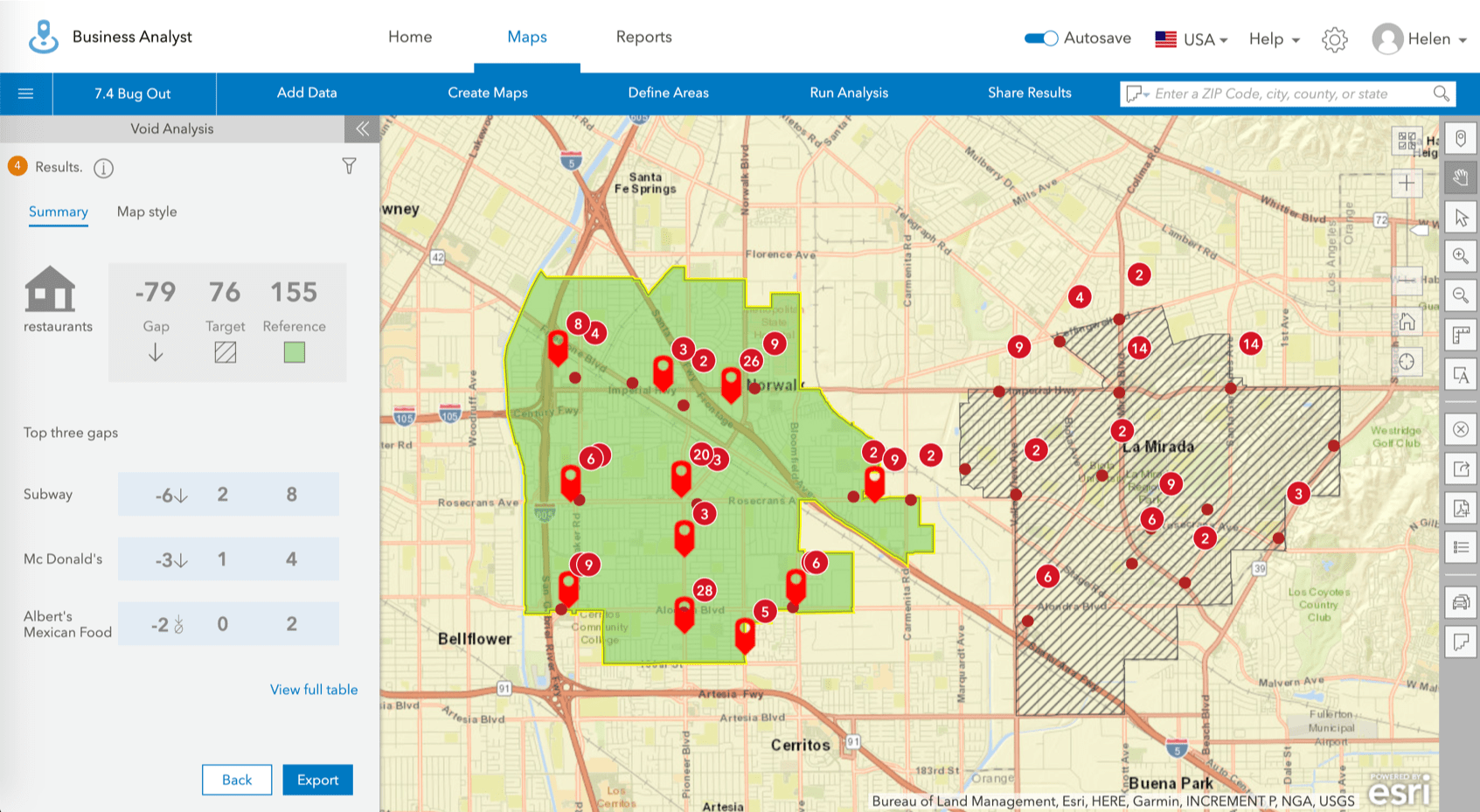
Task: Open the Create Maps menu
Action: (x=488, y=93)
